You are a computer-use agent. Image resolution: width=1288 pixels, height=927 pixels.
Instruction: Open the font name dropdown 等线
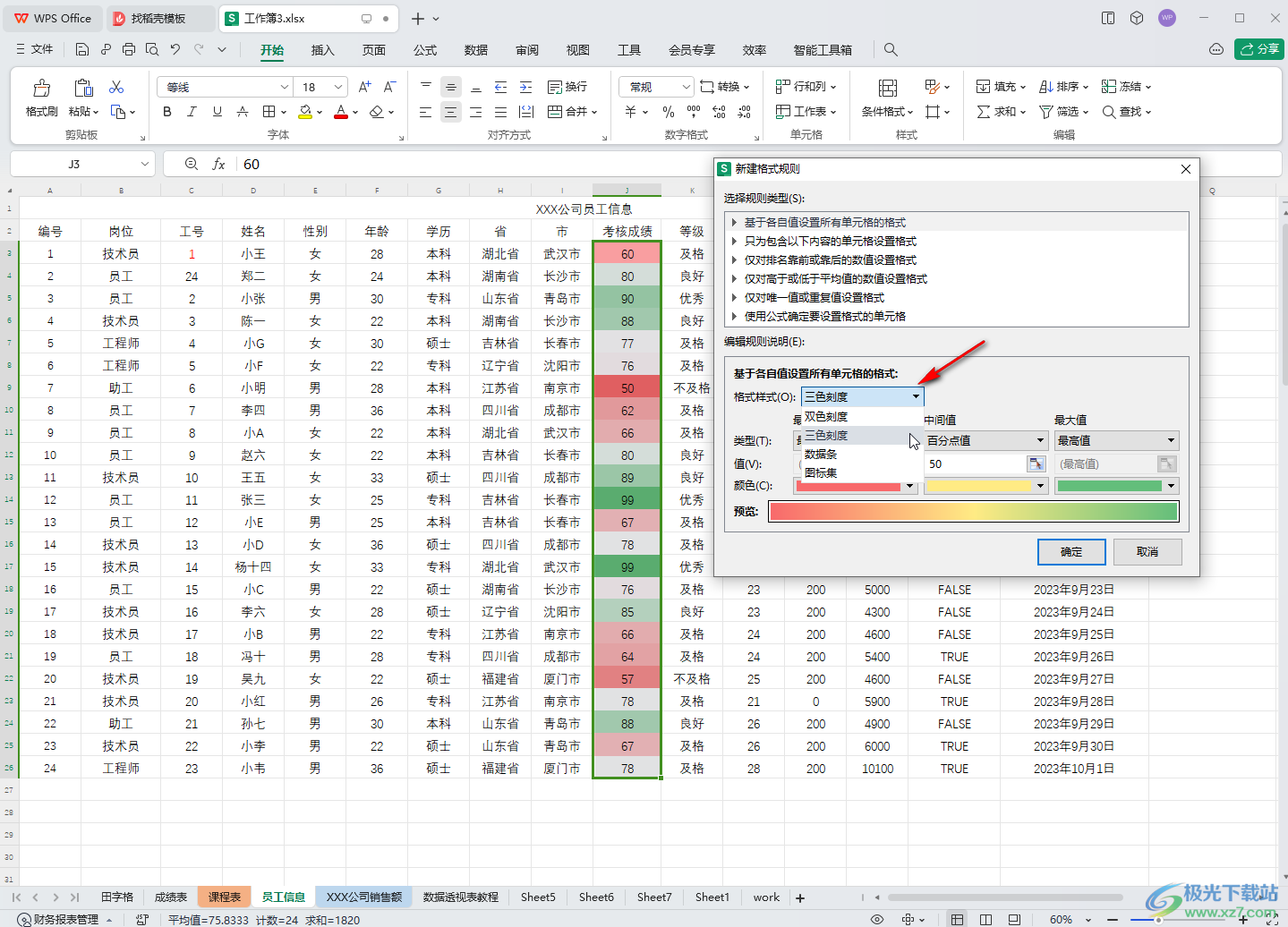[x=285, y=87]
